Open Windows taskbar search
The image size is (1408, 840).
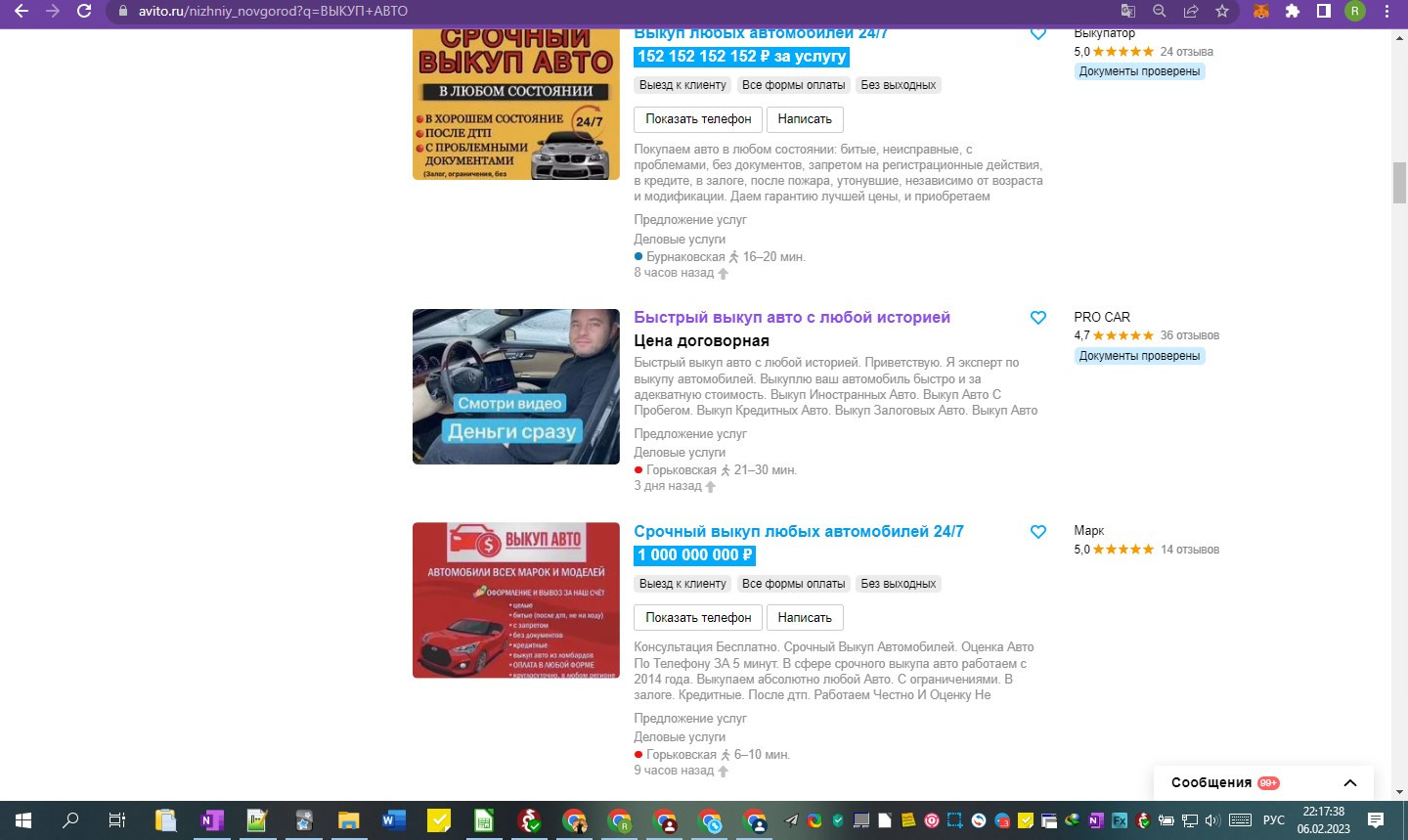click(x=70, y=820)
